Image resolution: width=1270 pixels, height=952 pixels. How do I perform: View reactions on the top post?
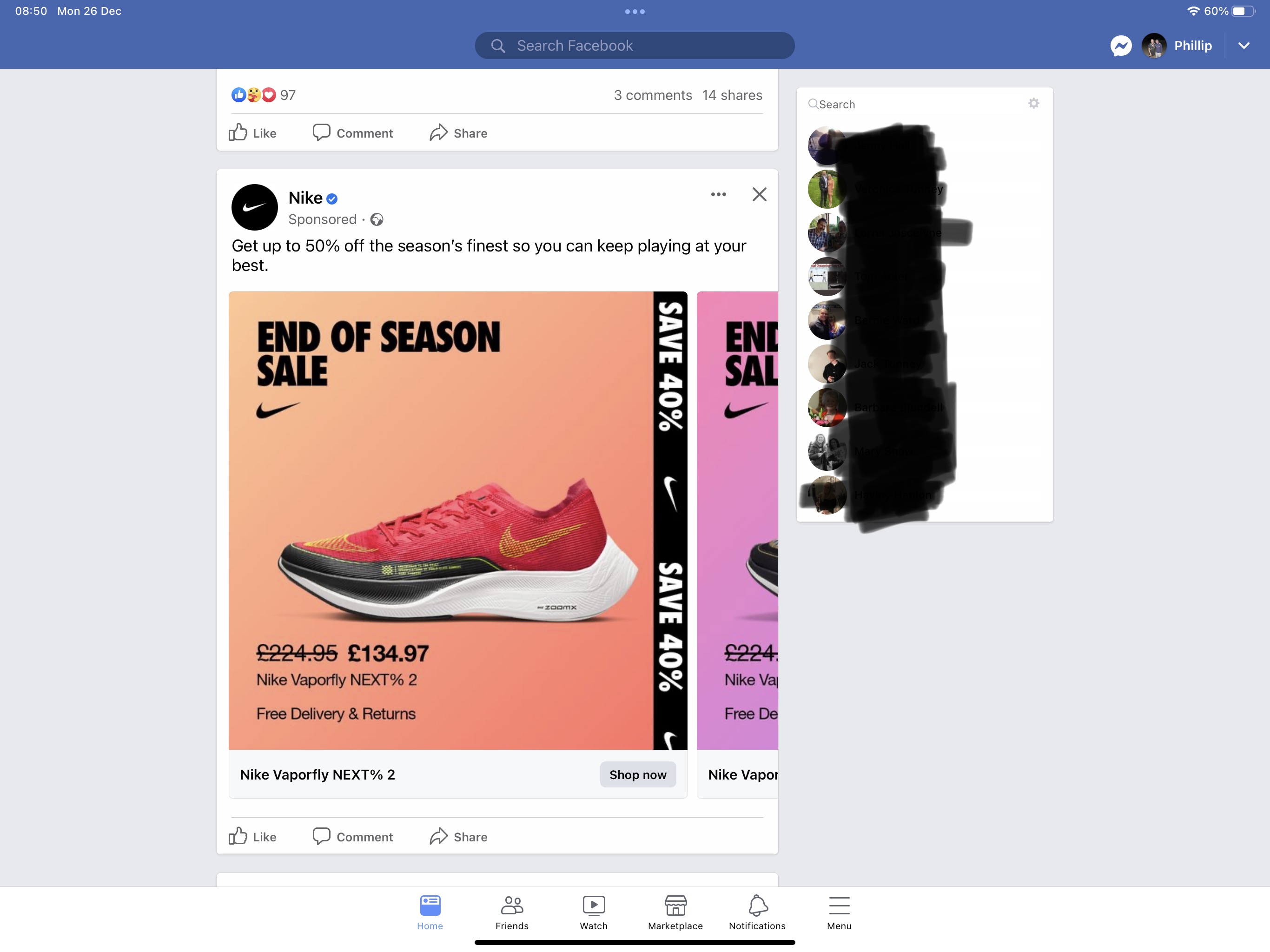[264, 95]
